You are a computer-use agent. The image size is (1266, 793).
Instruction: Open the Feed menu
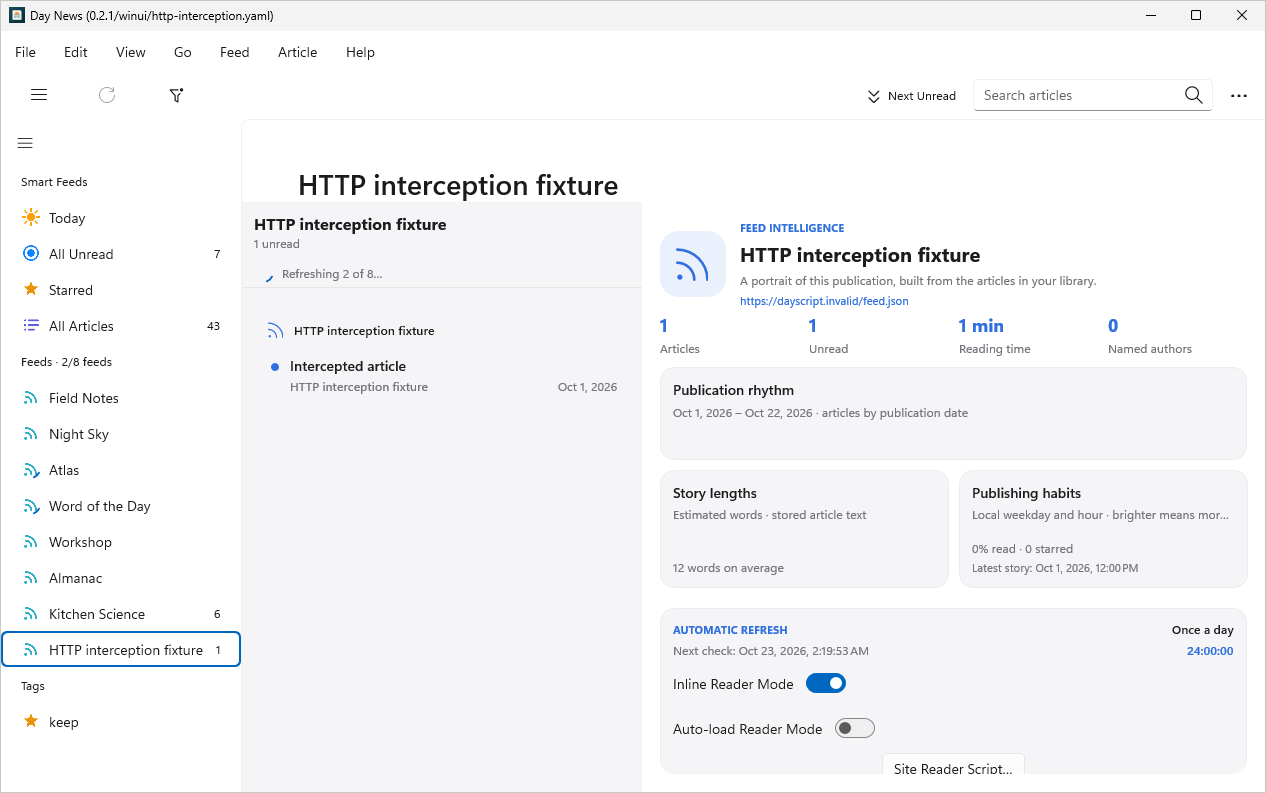coord(235,52)
